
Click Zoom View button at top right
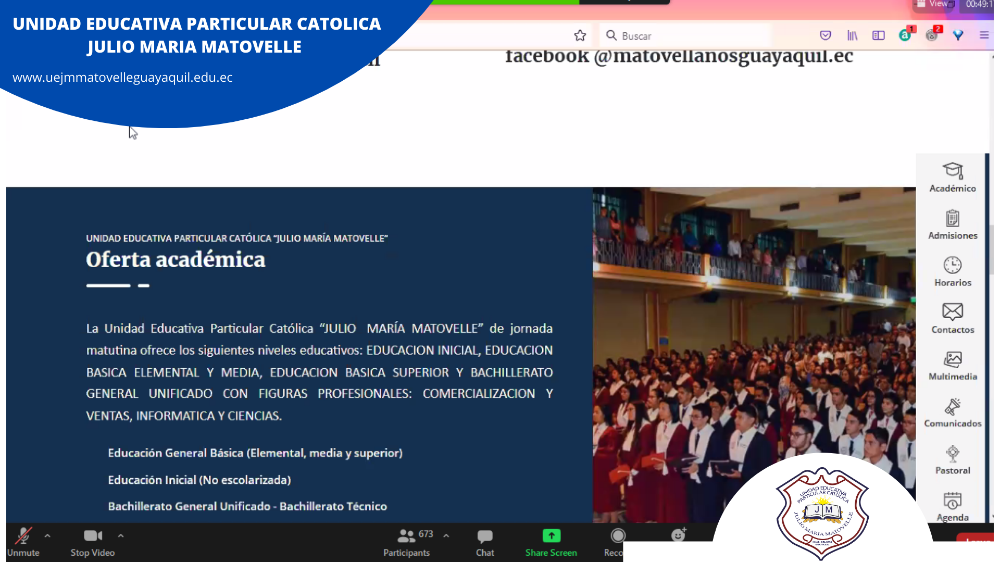[x=934, y=4]
